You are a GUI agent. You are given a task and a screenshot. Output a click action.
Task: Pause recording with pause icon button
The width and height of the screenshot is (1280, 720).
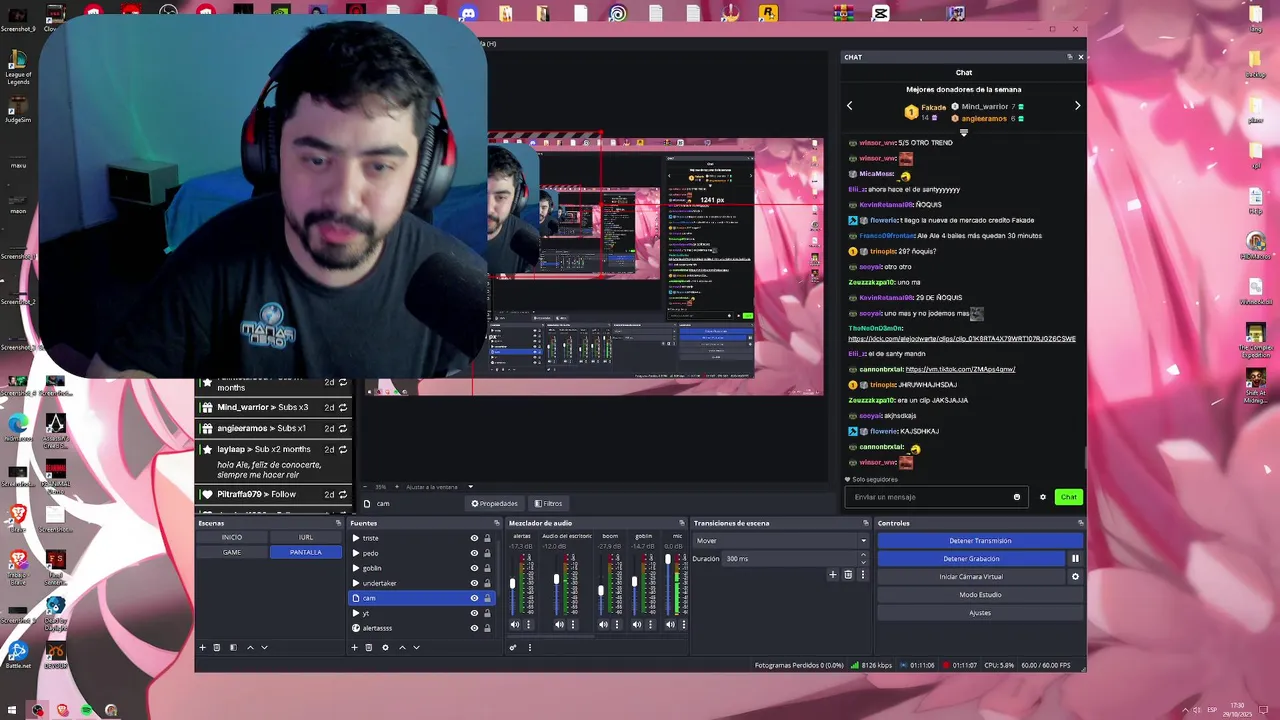tap(1075, 559)
